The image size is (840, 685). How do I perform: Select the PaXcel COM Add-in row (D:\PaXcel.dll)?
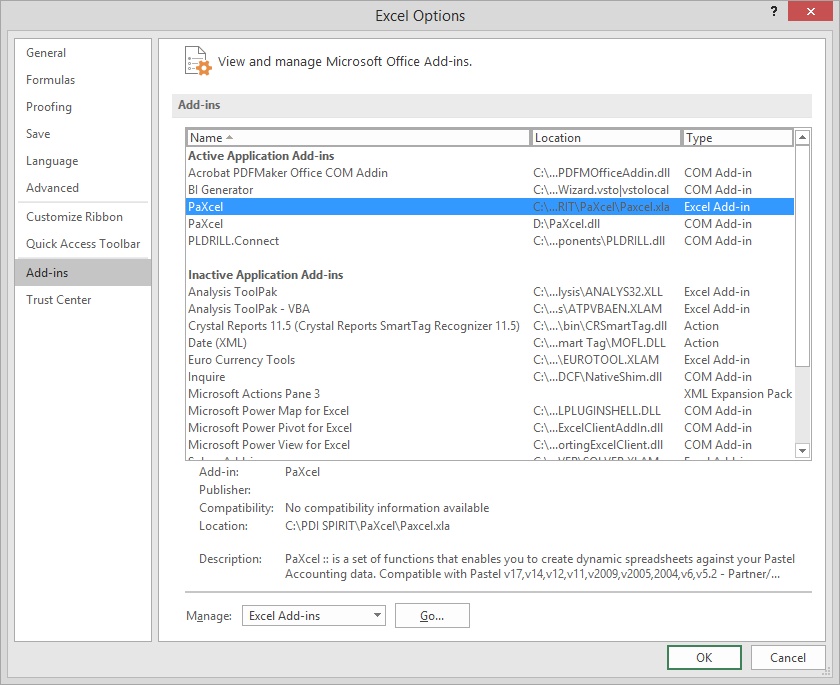pyautogui.click(x=490, y=224)
